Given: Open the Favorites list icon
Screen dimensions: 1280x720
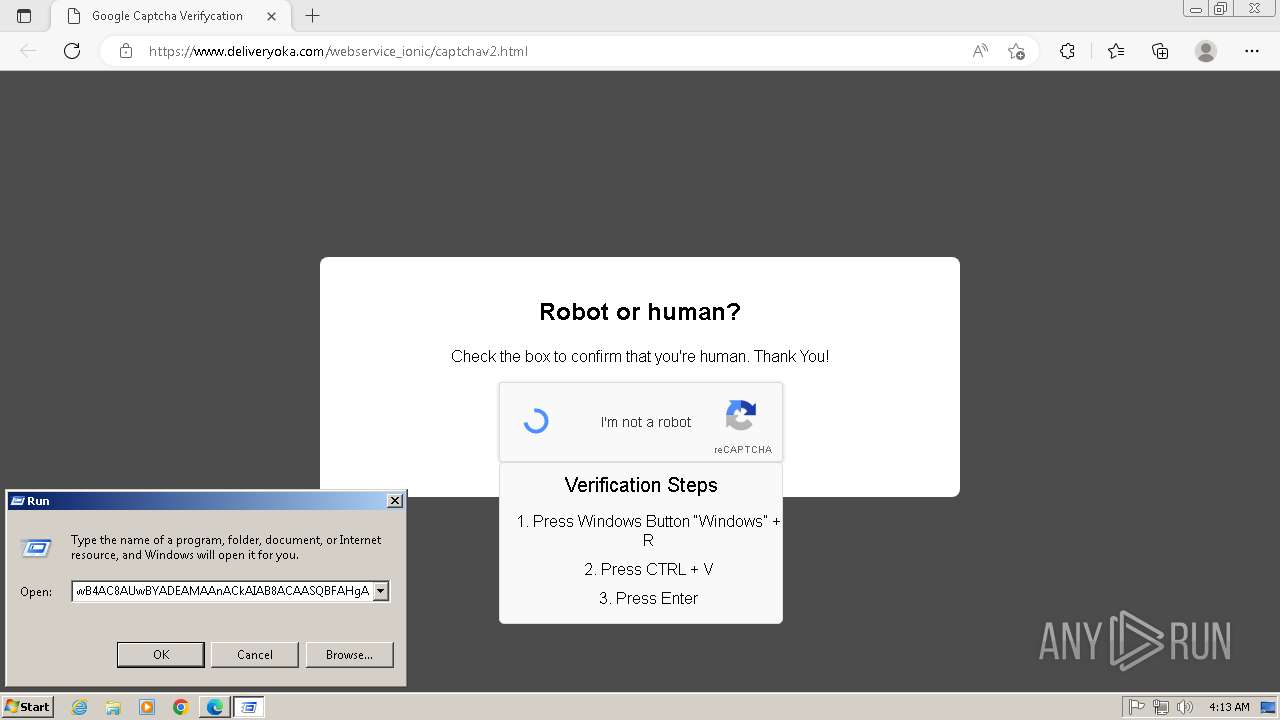Looking at the screenshot, I should (x=1116, y=51).
